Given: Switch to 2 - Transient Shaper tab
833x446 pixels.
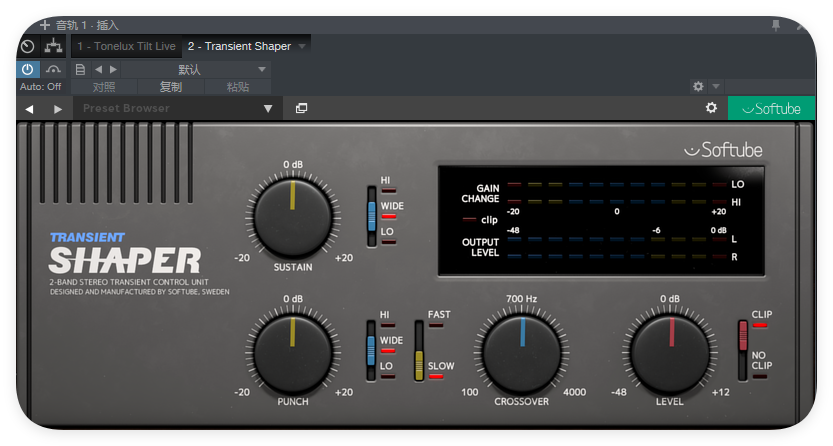Looking at the screenshot, I should (239, 46).
